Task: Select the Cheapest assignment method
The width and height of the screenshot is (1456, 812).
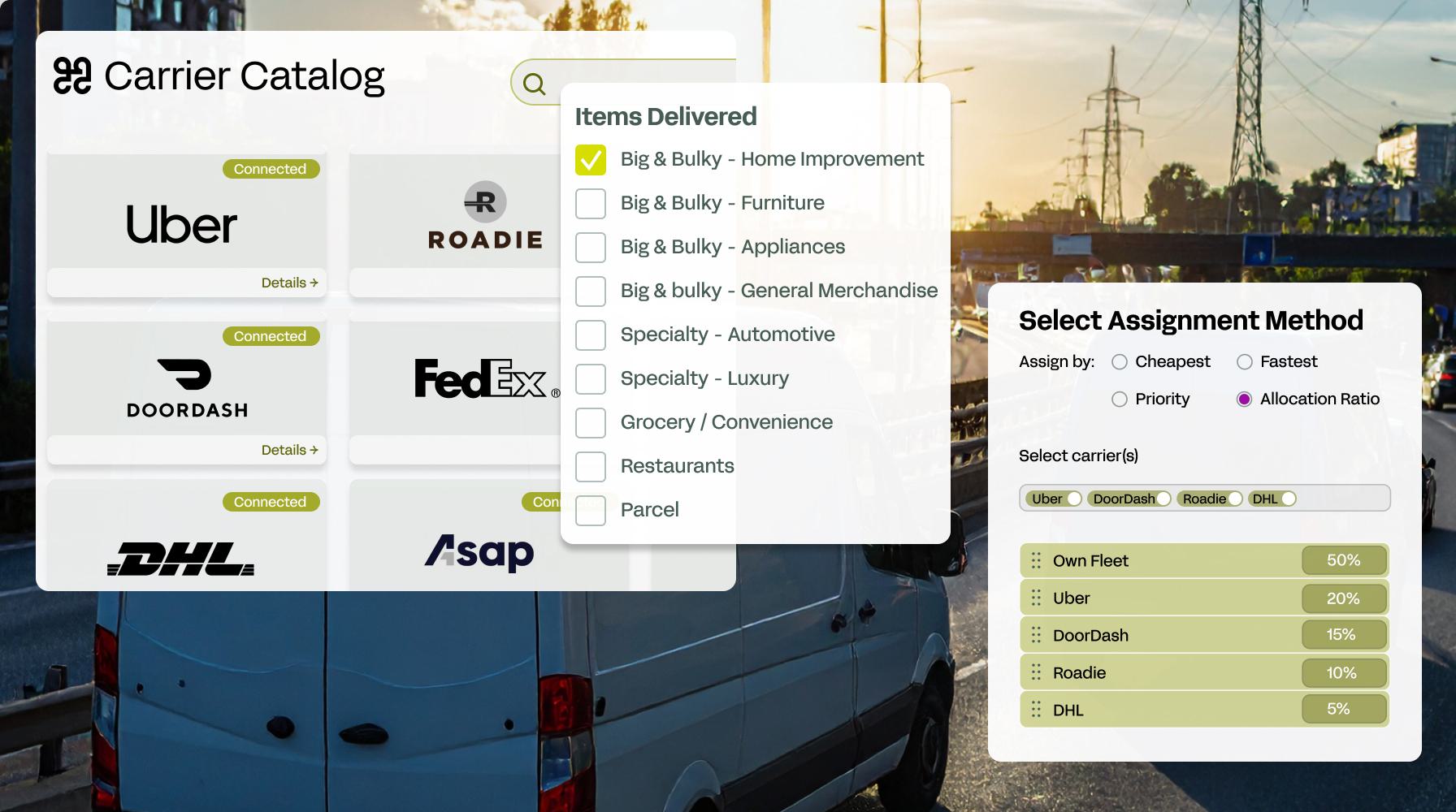Action: [1120, 362]
